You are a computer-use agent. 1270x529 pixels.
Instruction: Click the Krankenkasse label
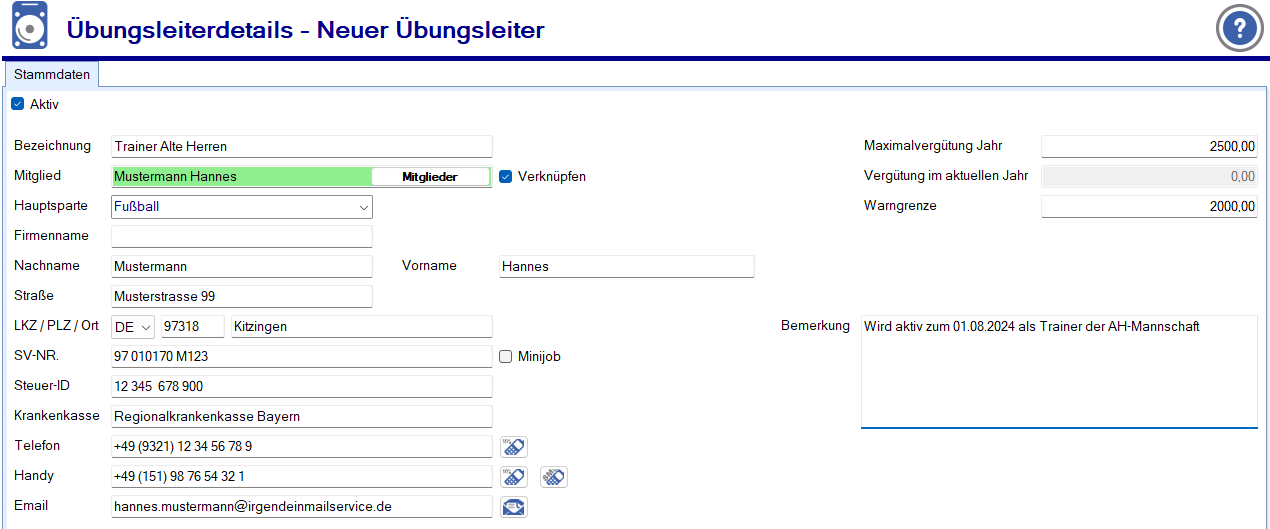pyautogui.click(x=56, y=416)
